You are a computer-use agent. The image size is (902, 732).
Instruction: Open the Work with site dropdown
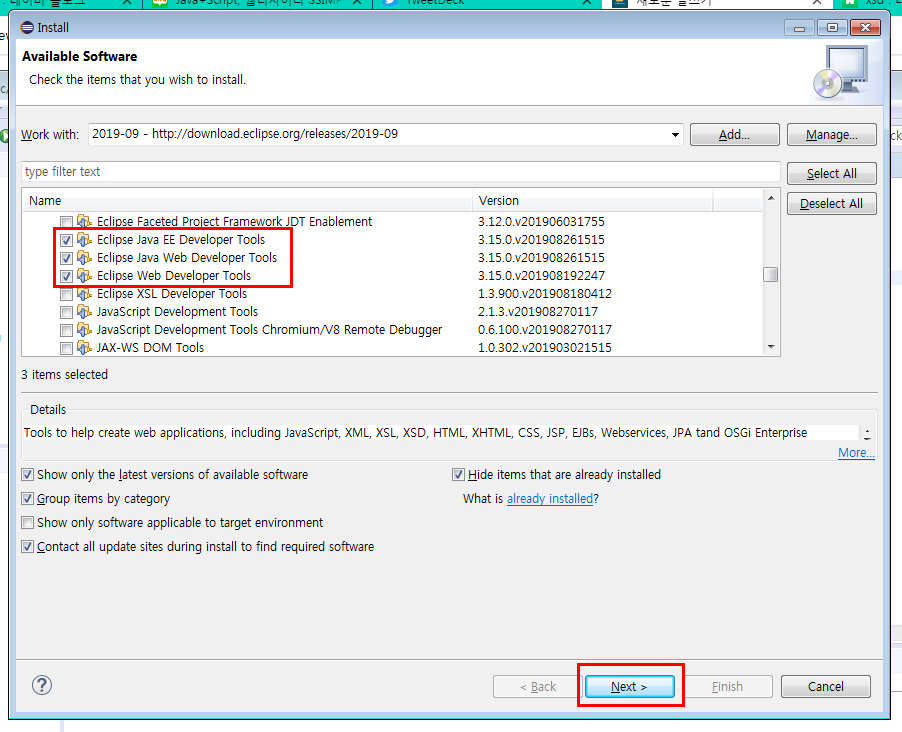(675, 135)
